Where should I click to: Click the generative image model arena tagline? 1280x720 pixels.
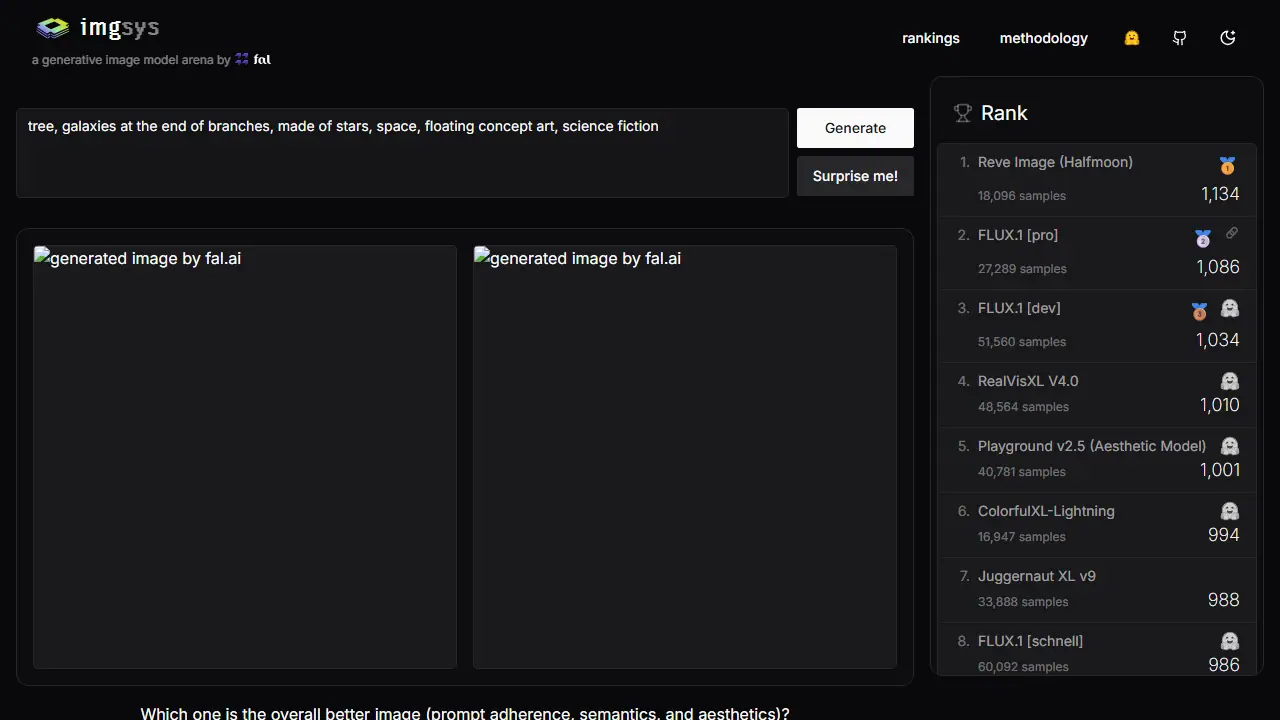(131, 60)
